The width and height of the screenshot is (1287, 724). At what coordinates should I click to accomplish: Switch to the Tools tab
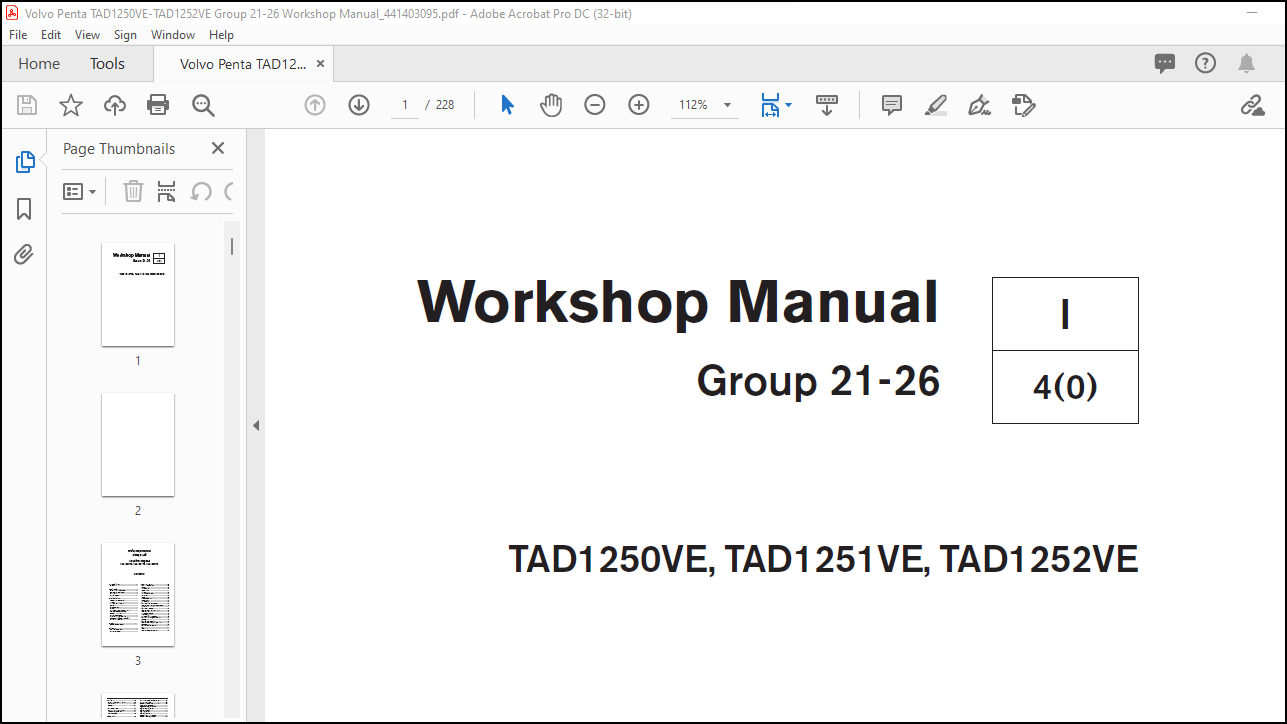[107, 63]
